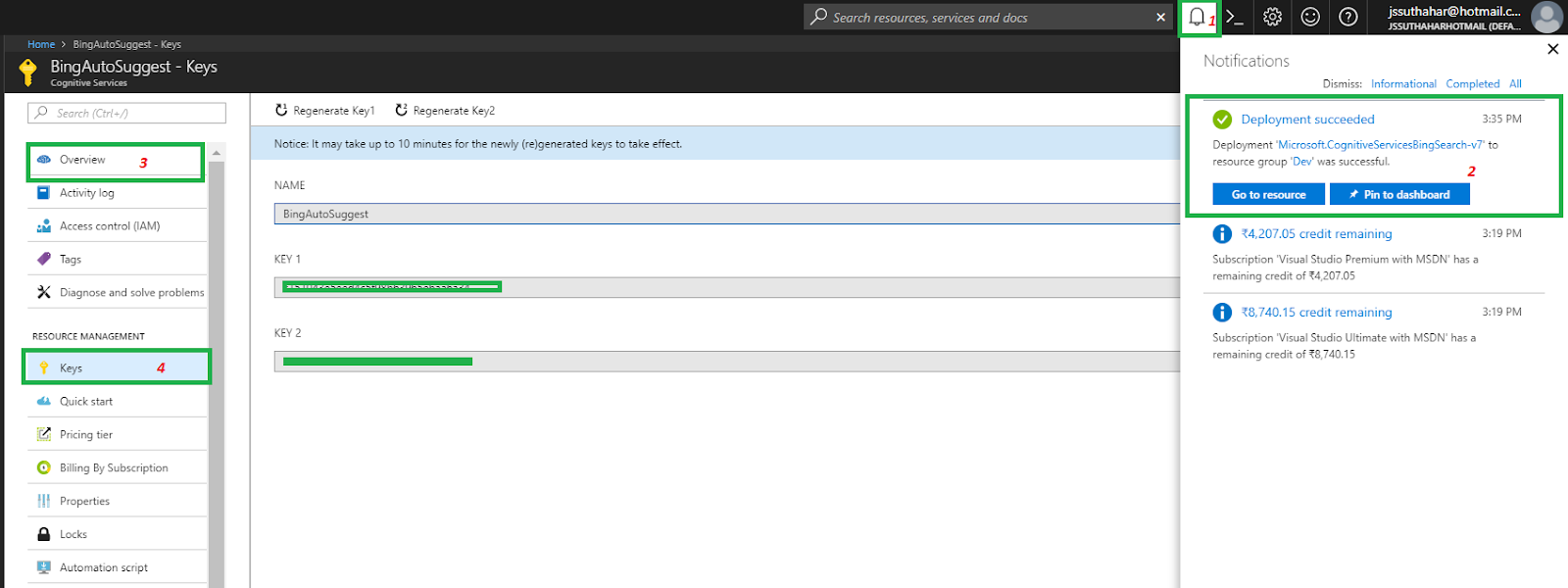Open the Properties menu item

pos(118,501)
